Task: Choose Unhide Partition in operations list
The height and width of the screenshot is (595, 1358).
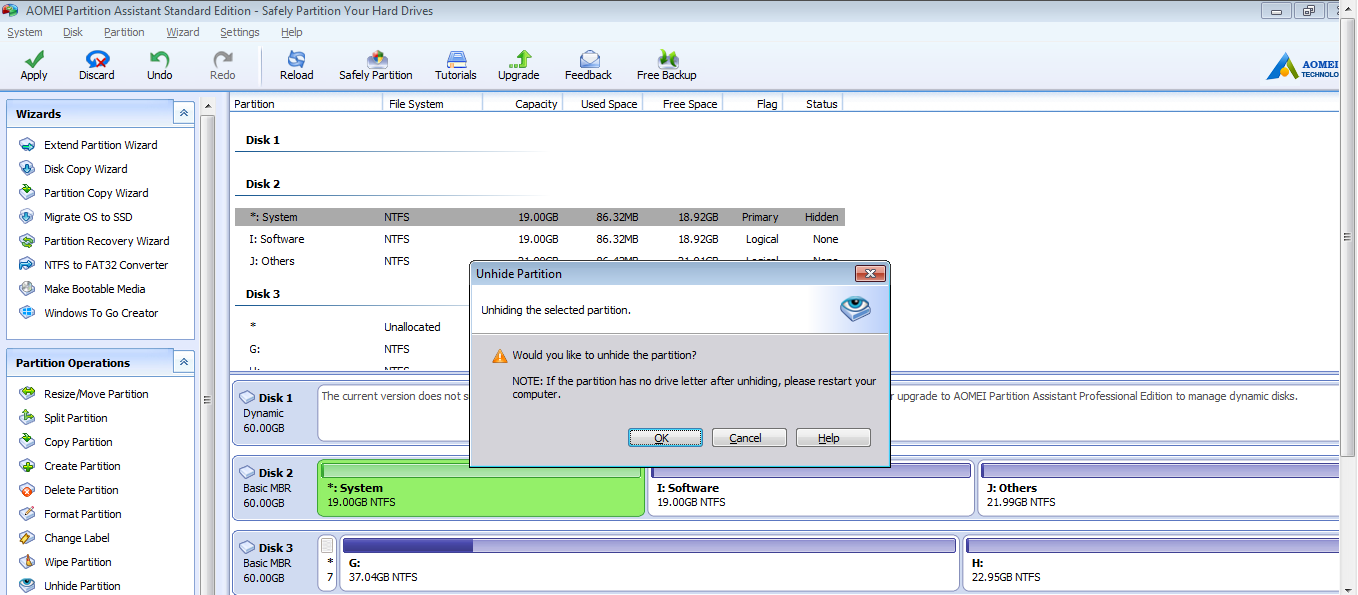Action: pos(82,586)
